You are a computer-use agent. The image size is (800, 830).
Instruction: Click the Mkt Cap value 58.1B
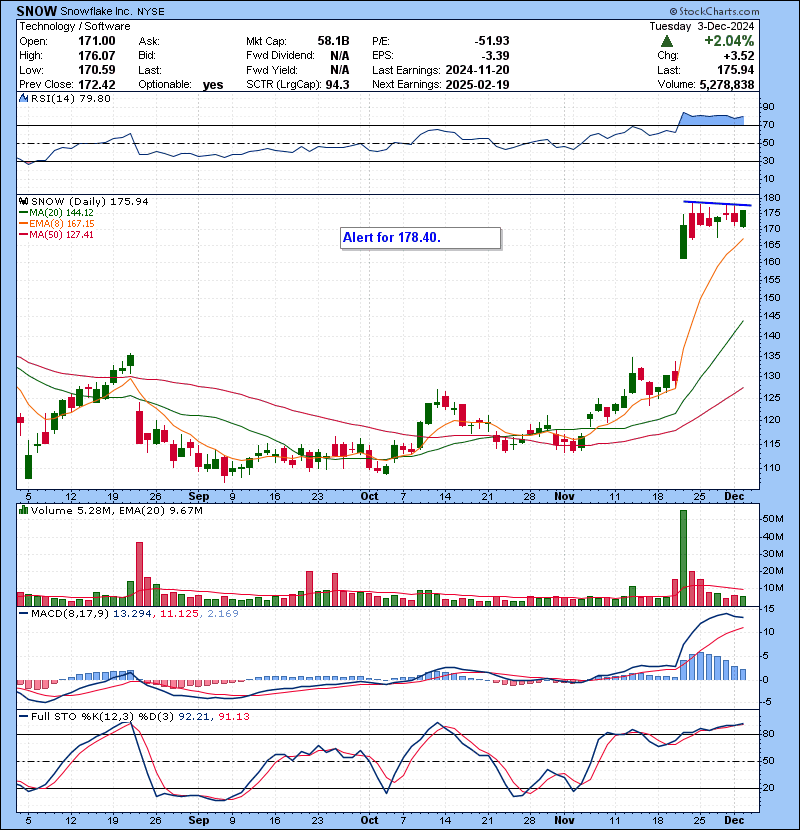click(x=334, y=41)
